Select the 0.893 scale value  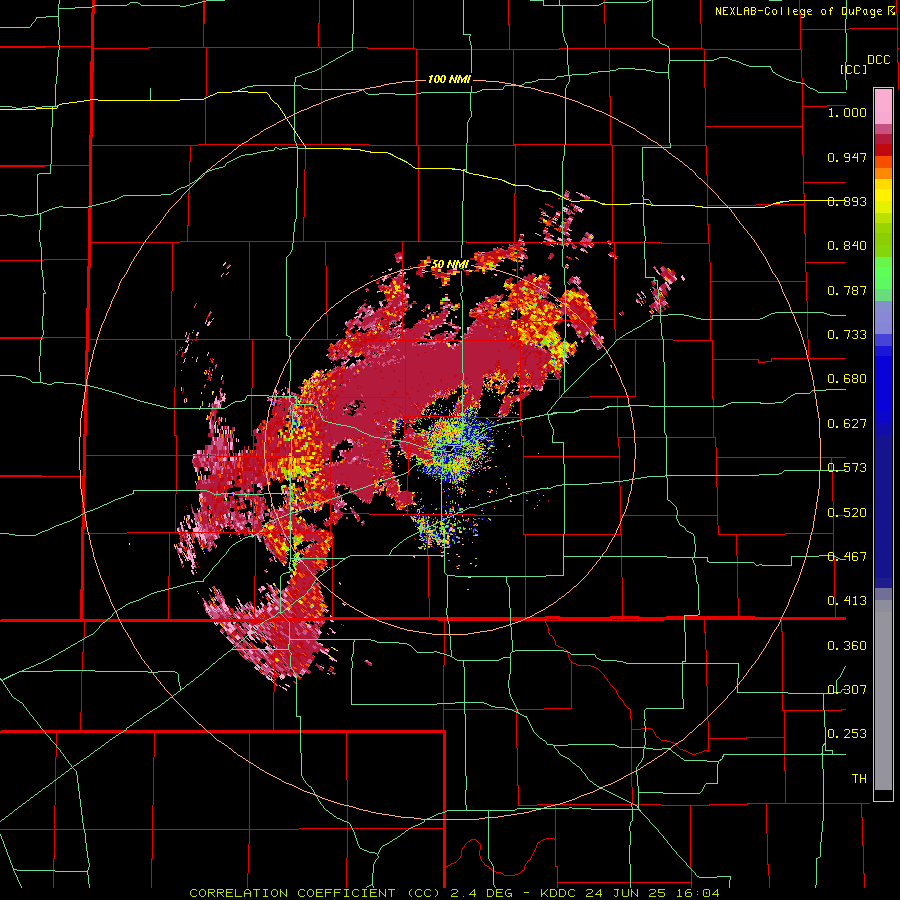[x=847, y=201]
